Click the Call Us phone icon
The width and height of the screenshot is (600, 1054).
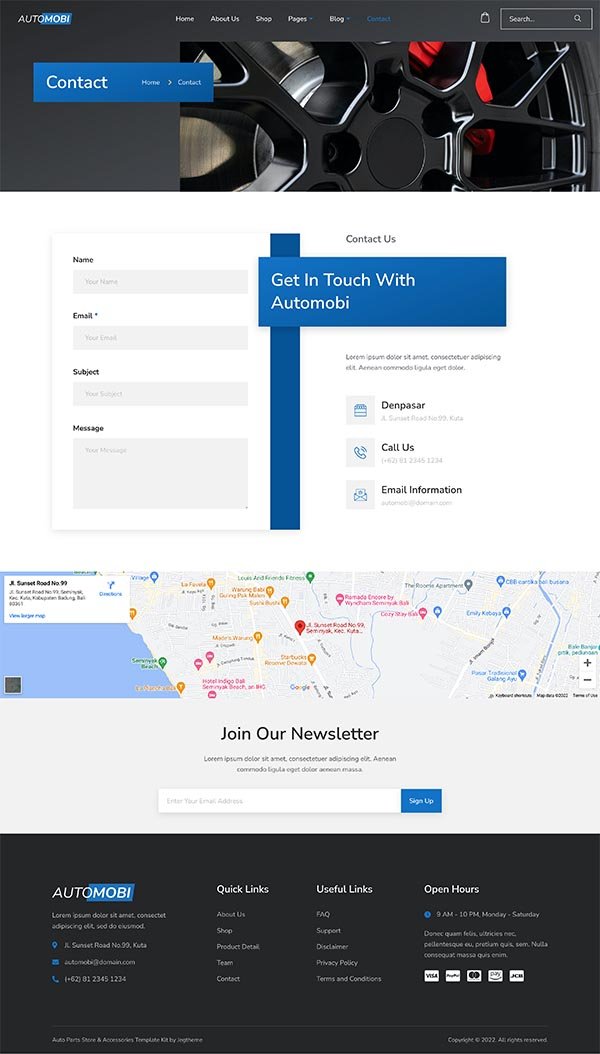[x=360, y=453]
